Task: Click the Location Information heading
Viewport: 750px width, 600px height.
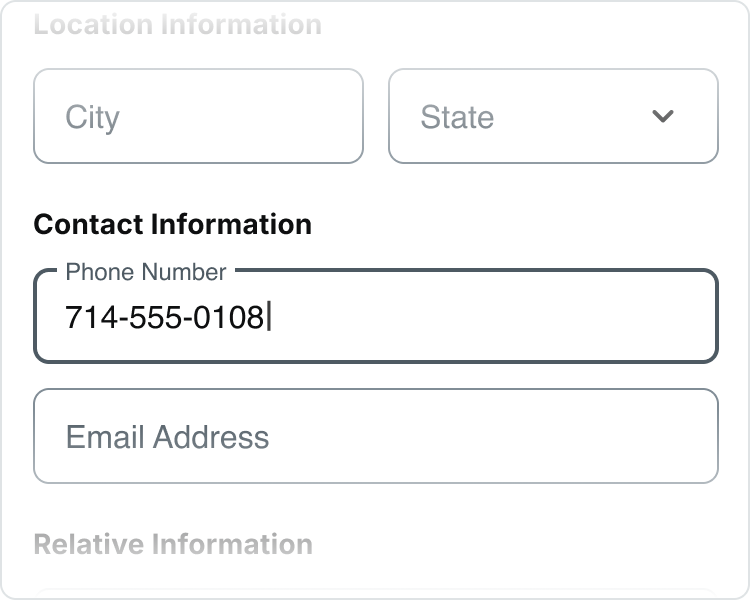Action: click(x=177, y=24)
